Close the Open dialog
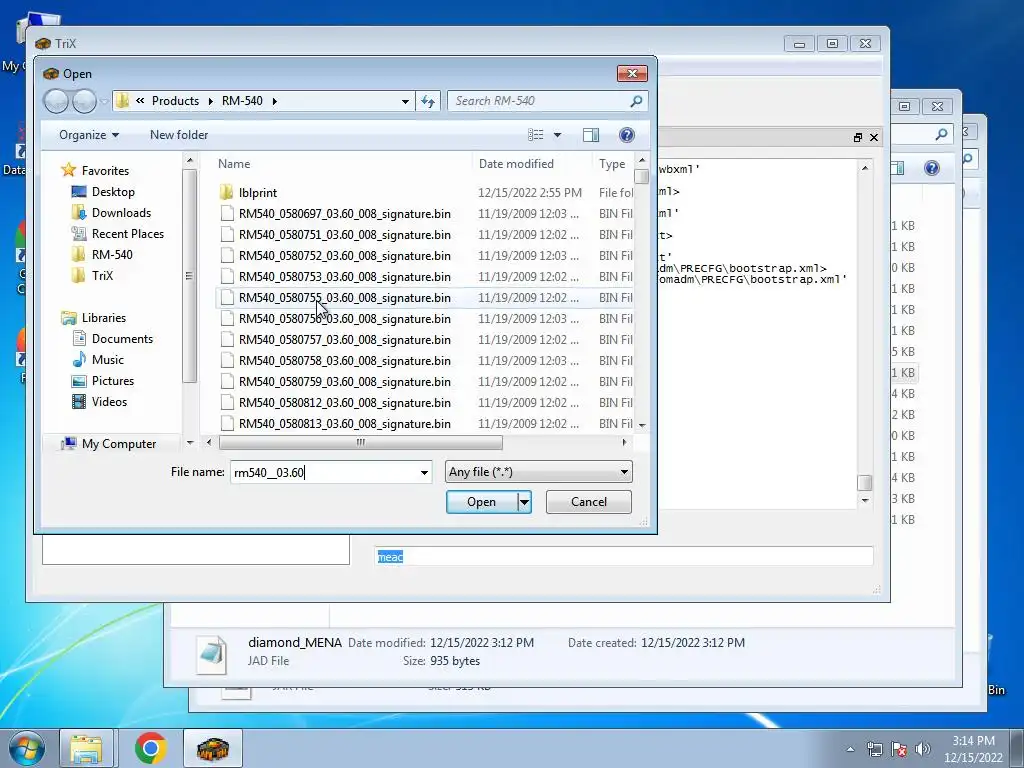This screenshot has height=768, width=1024. [632, 73]
